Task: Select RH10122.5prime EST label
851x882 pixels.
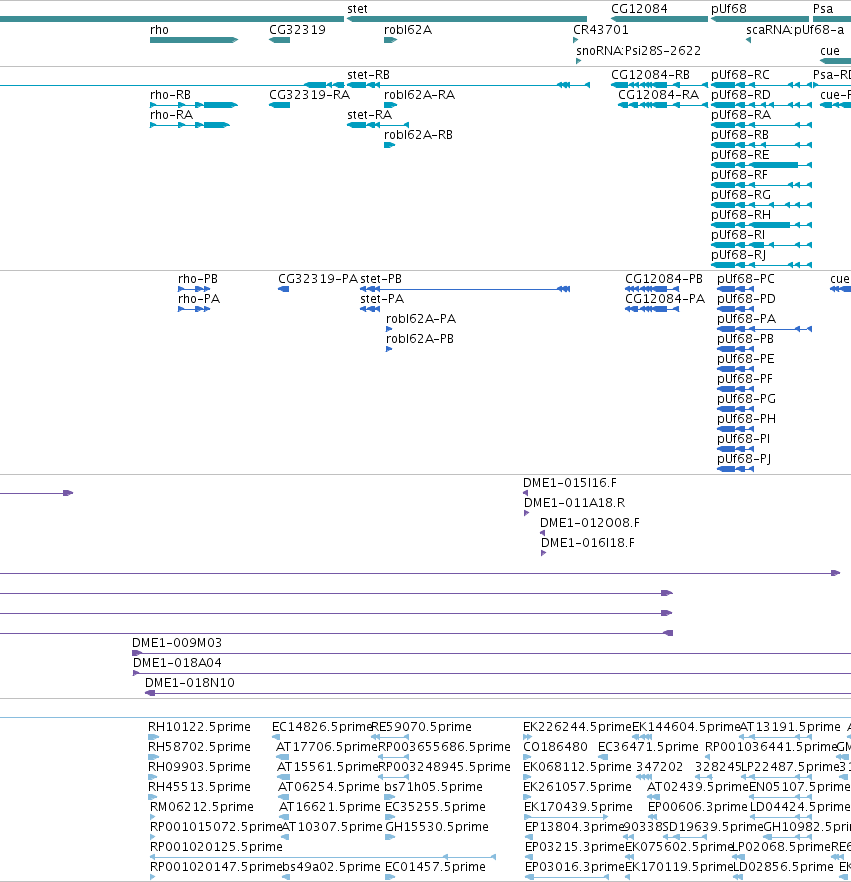Action: point(199,727)
